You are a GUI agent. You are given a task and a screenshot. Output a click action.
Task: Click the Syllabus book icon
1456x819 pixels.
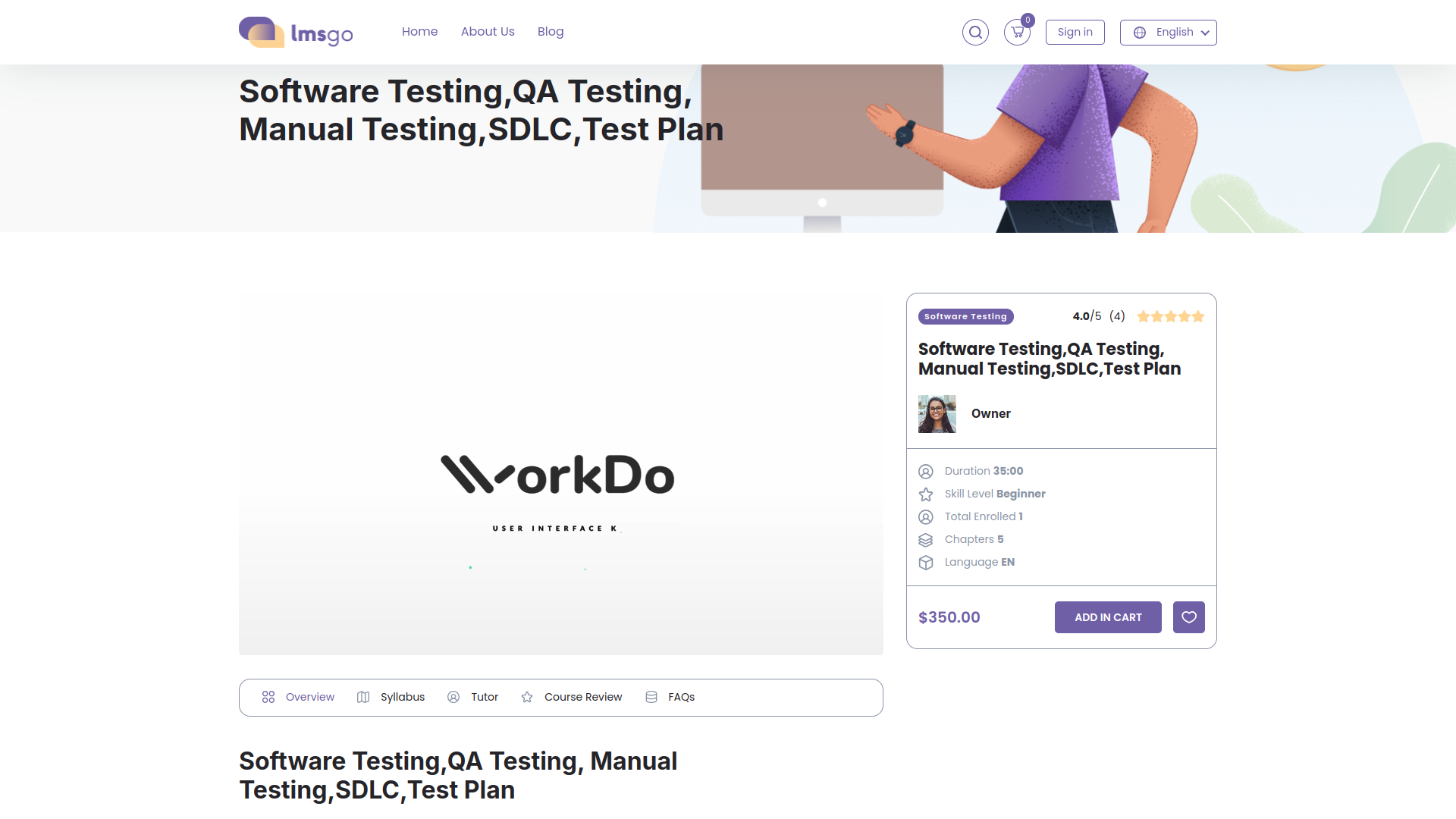coord(363,697)
